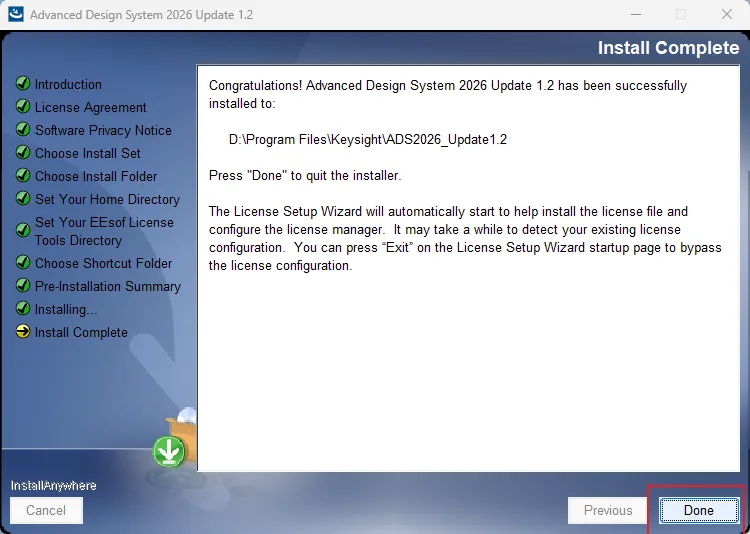Click the checkmark by EEsof License Tools Directory
750x534 pixels.
tap(22, 230)
